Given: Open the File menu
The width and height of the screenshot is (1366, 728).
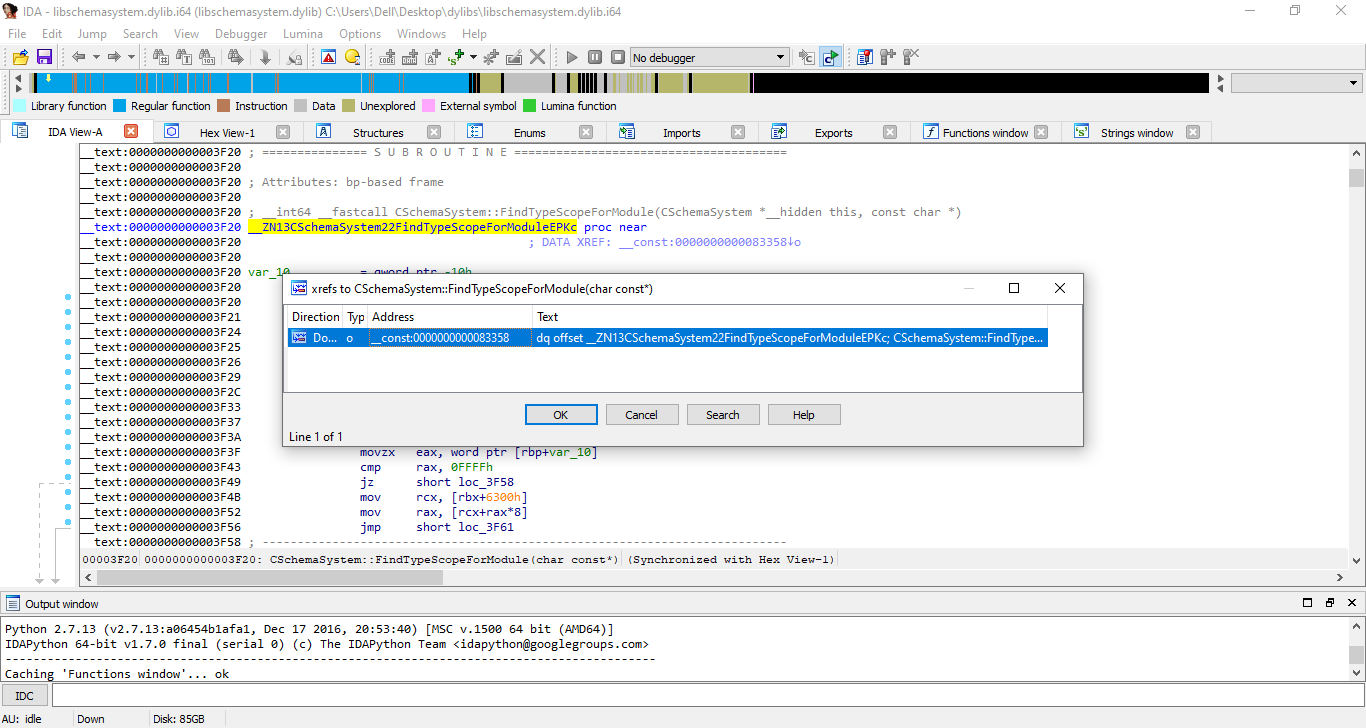Looking at the screenshot, I should [x=17, y=33].
